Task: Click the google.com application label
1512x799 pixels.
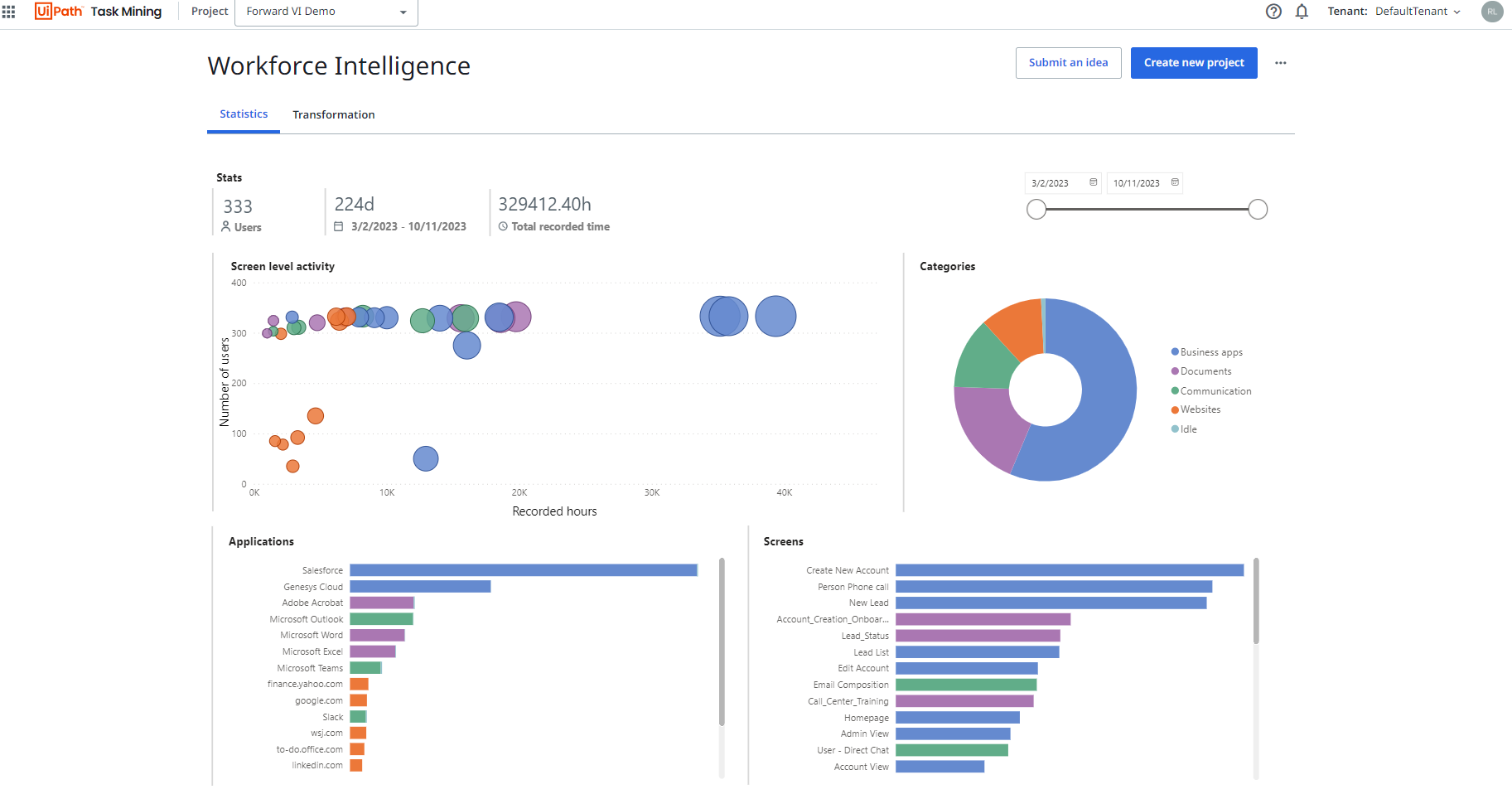Action: coord(319,701)
